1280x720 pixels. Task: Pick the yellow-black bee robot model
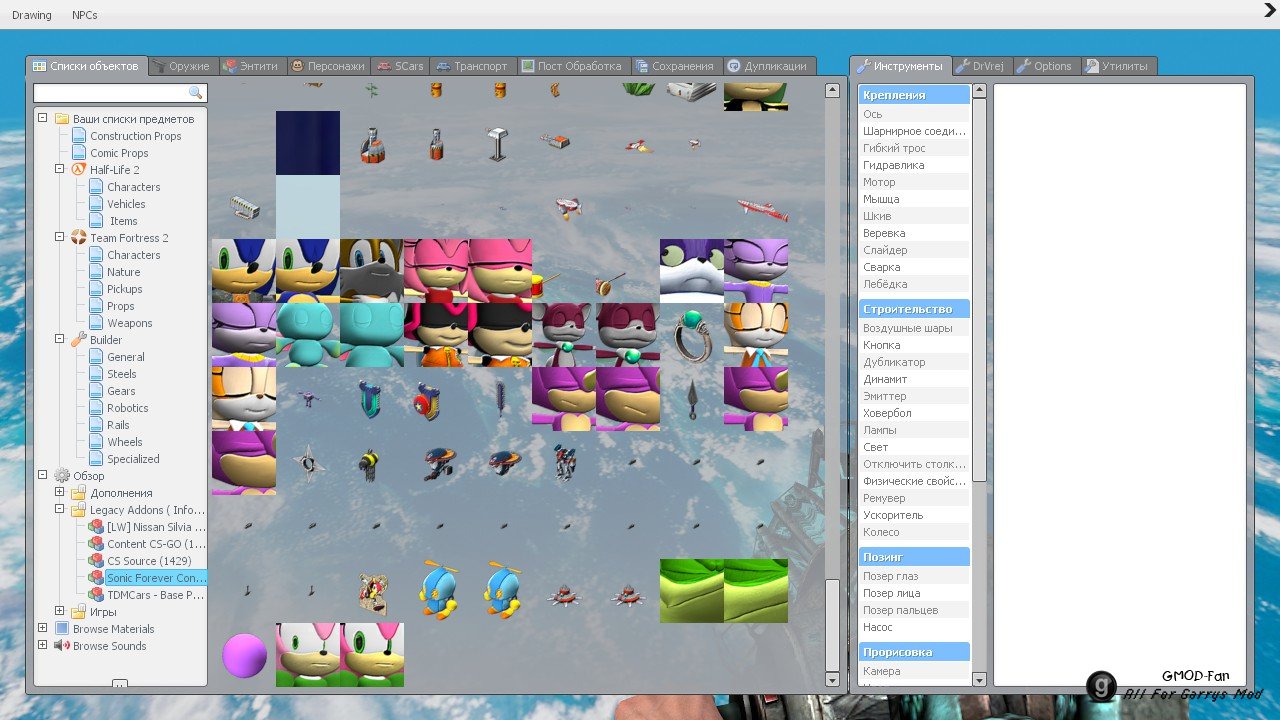tap(371, 465)
